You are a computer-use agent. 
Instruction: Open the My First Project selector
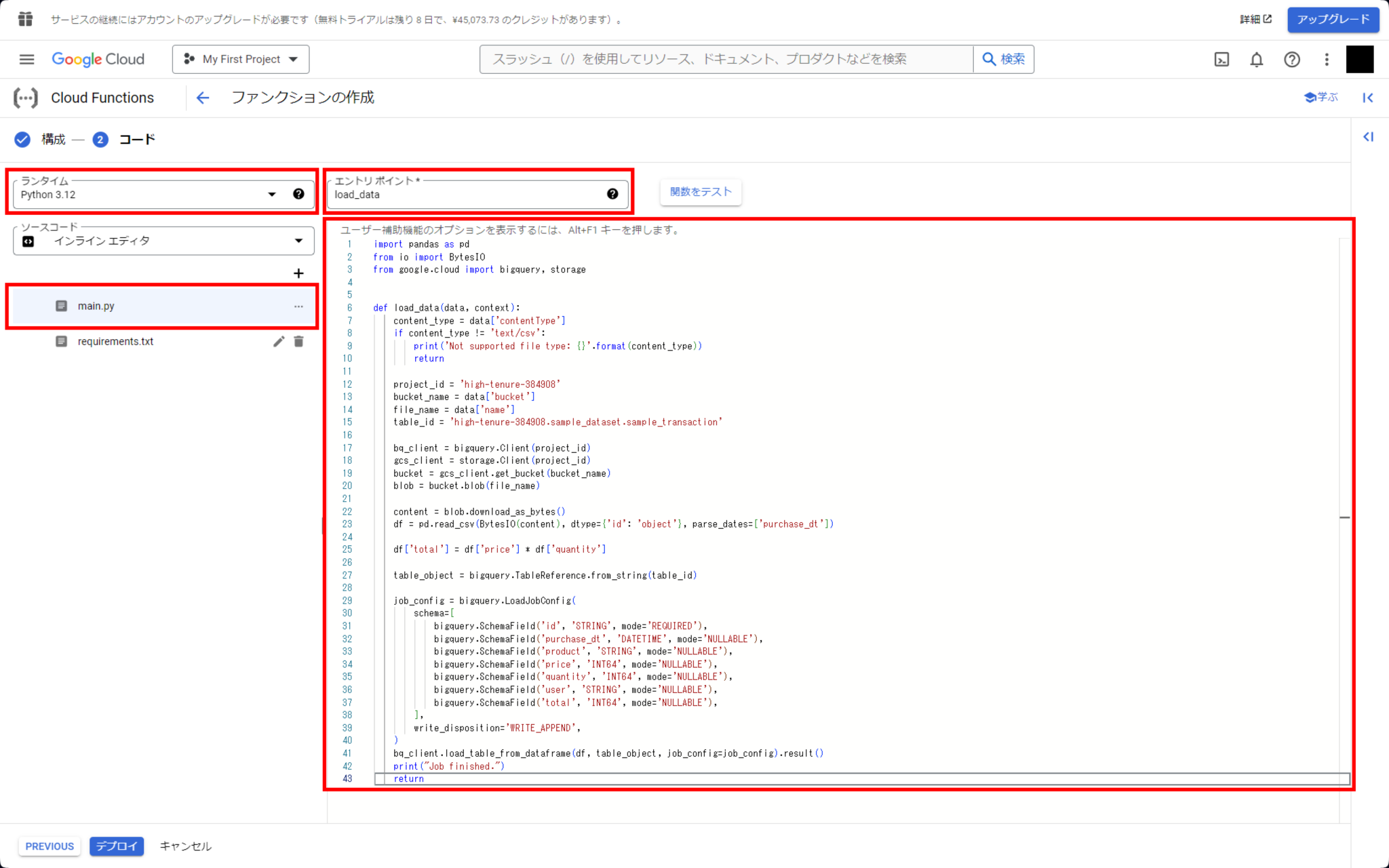pos(240,59)
